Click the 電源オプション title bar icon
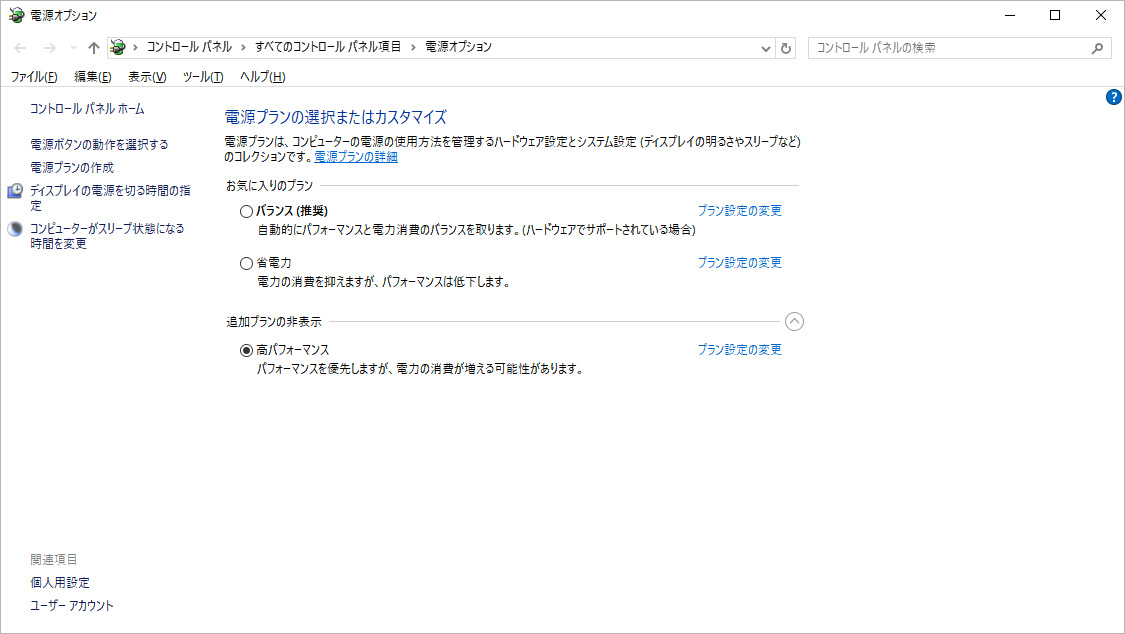This screenshot has height=634, width=1125. coord(16,15)
